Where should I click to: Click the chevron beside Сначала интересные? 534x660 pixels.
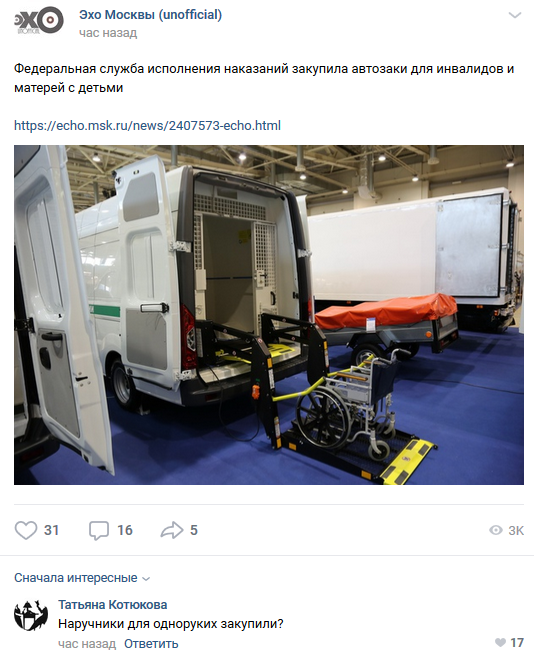point(146,579)
